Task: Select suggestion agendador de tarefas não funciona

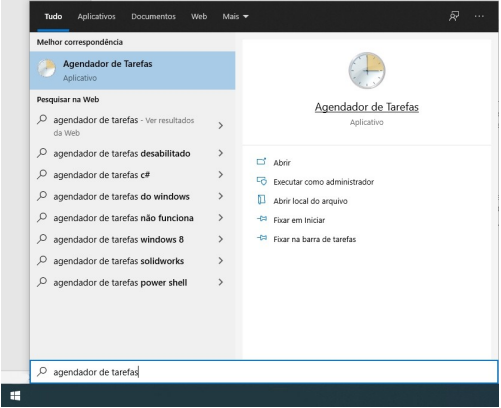Action: pyautogui.click(x=123, y=218)
